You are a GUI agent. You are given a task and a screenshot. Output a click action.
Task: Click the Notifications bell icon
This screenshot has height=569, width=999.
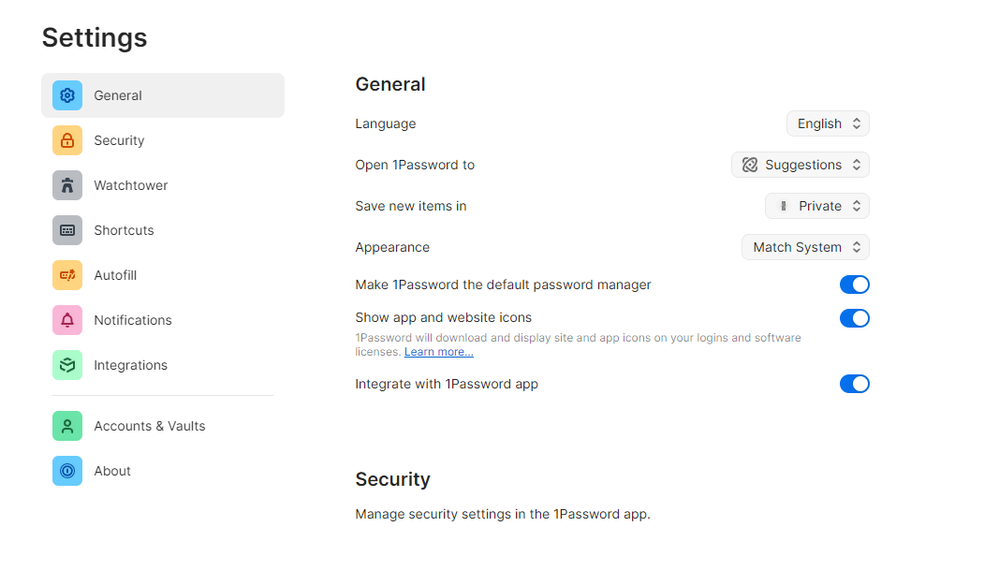tap(67, 321)
